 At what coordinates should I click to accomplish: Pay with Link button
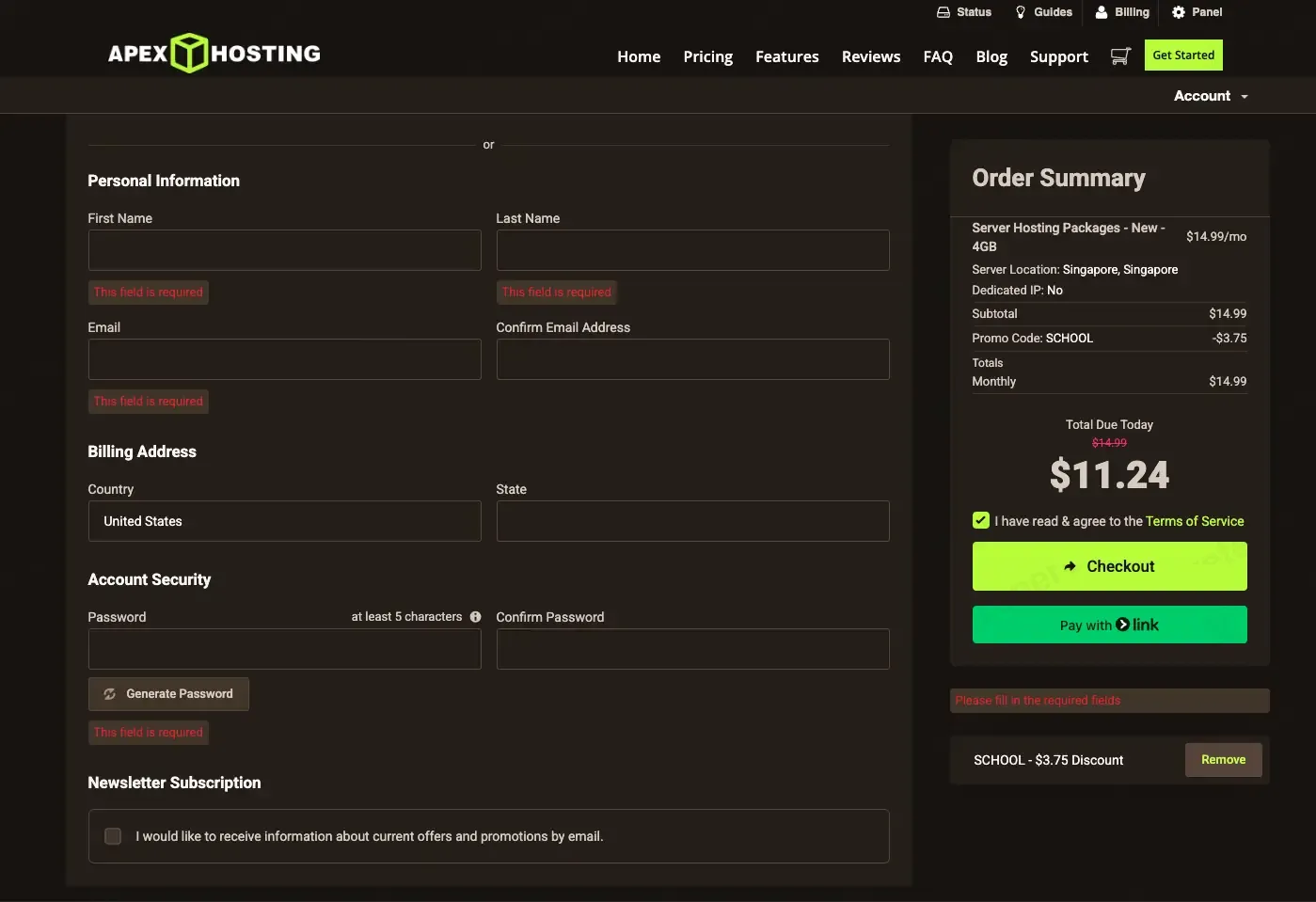[1110, 625]
